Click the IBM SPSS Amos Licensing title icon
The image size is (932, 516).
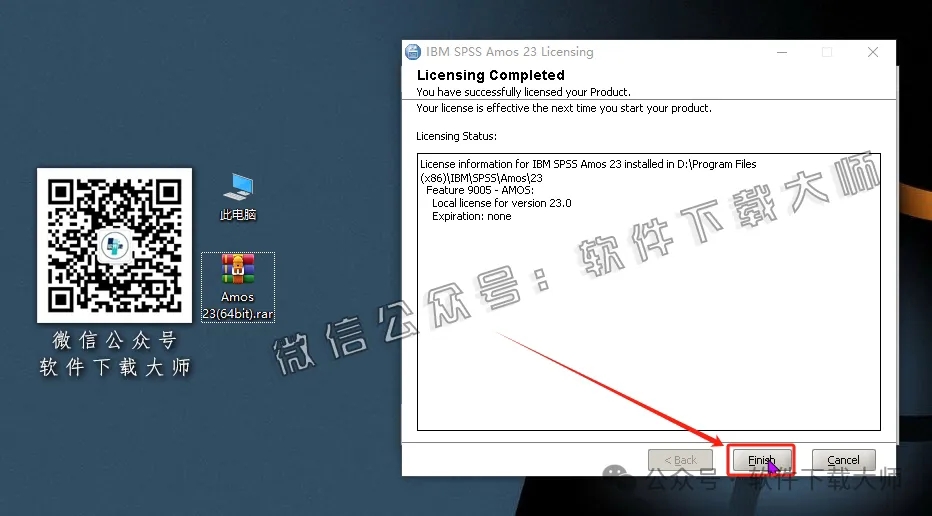[413, 52]
